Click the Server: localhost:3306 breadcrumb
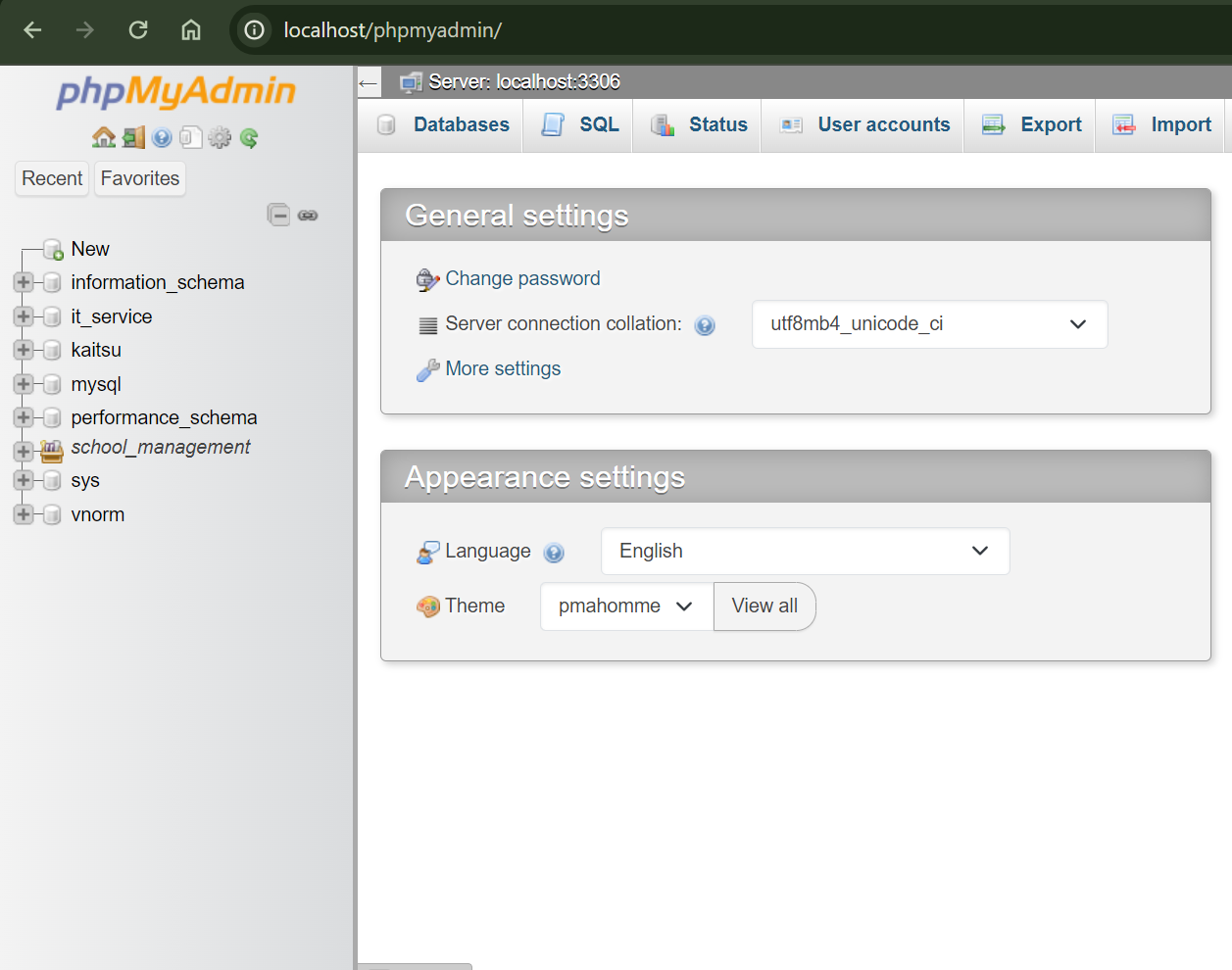 coord(524,82)
